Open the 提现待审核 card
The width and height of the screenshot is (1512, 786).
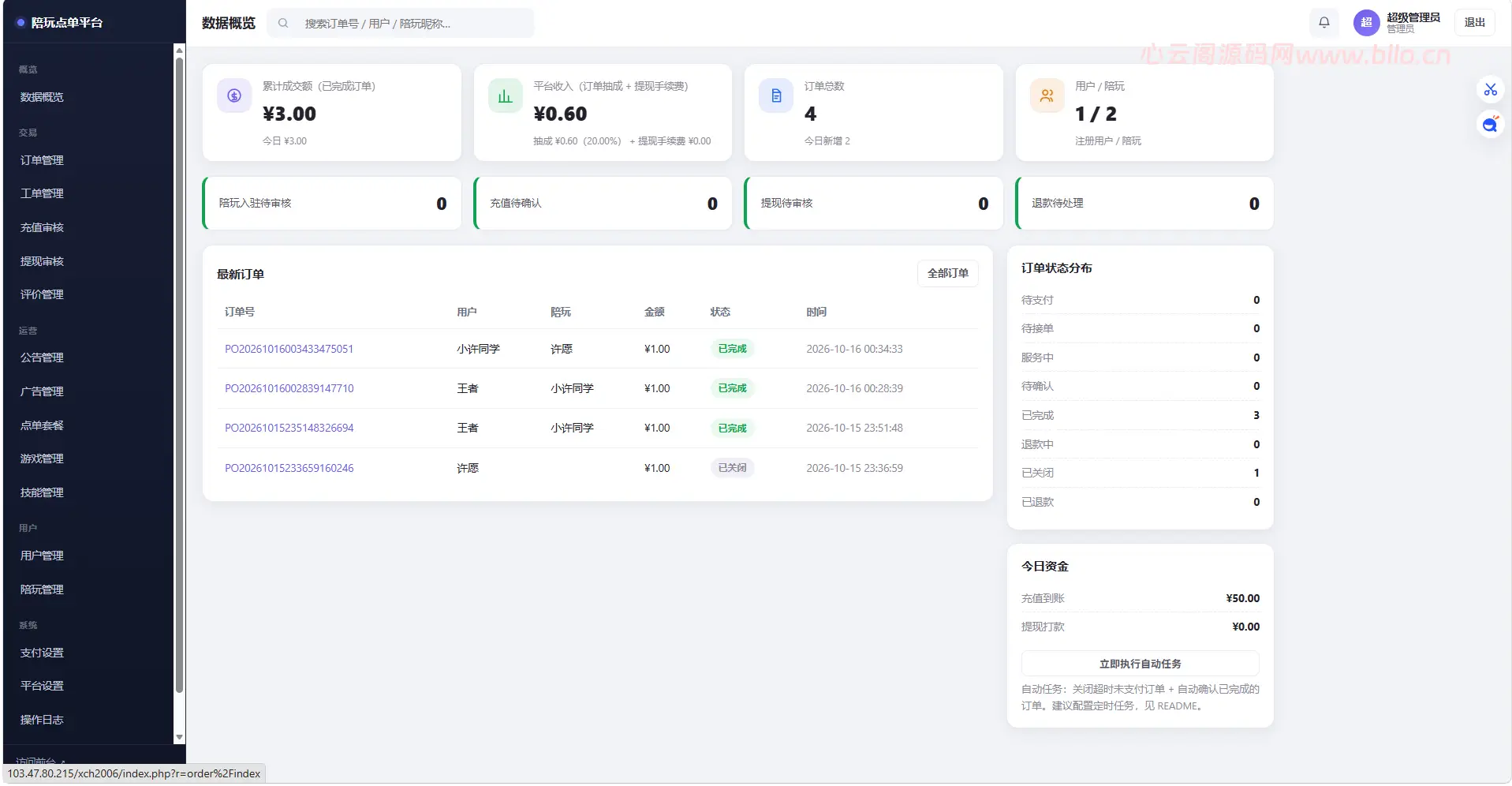pos(874,204)
